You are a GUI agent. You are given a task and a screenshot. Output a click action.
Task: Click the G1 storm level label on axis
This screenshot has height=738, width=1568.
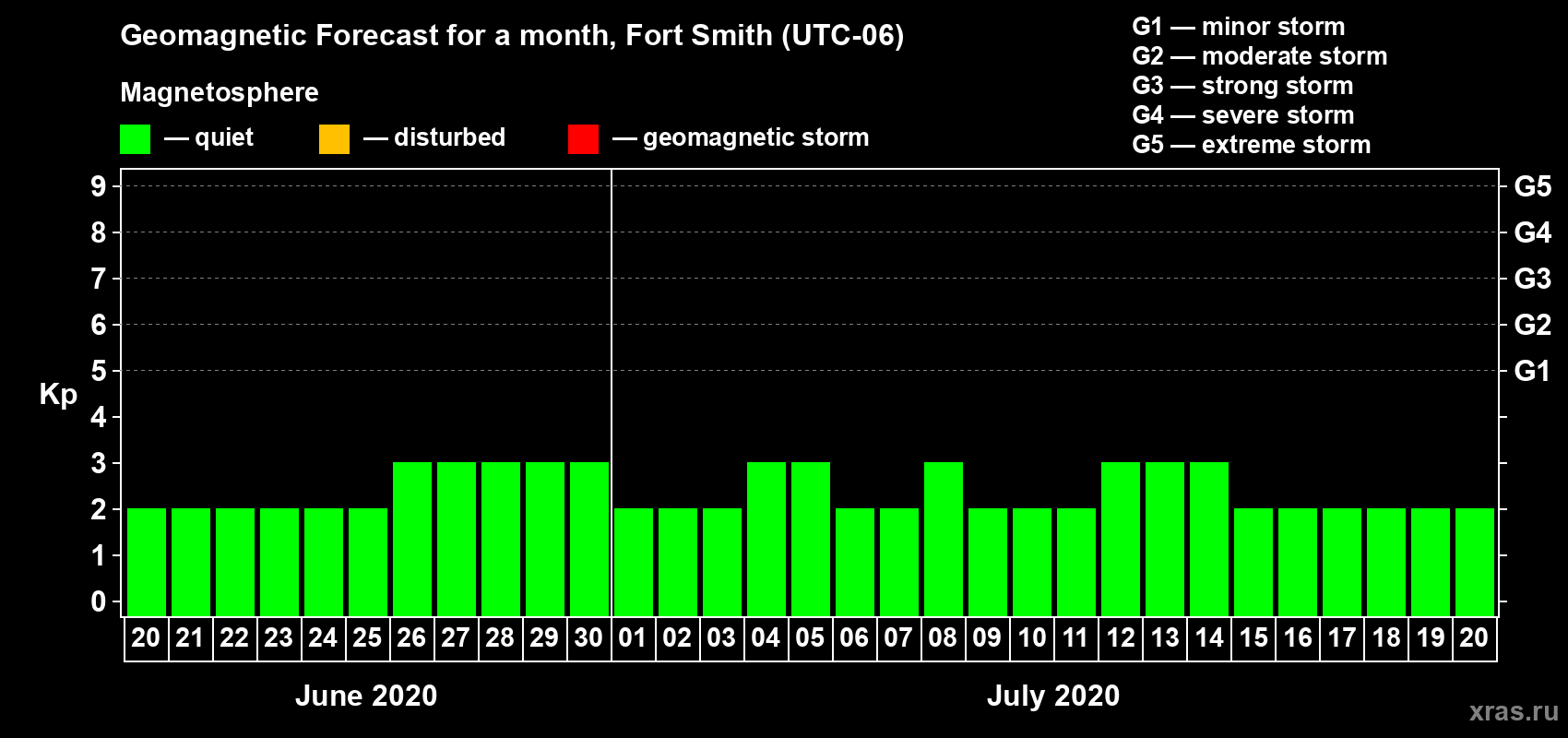(x=1532, y=371)
